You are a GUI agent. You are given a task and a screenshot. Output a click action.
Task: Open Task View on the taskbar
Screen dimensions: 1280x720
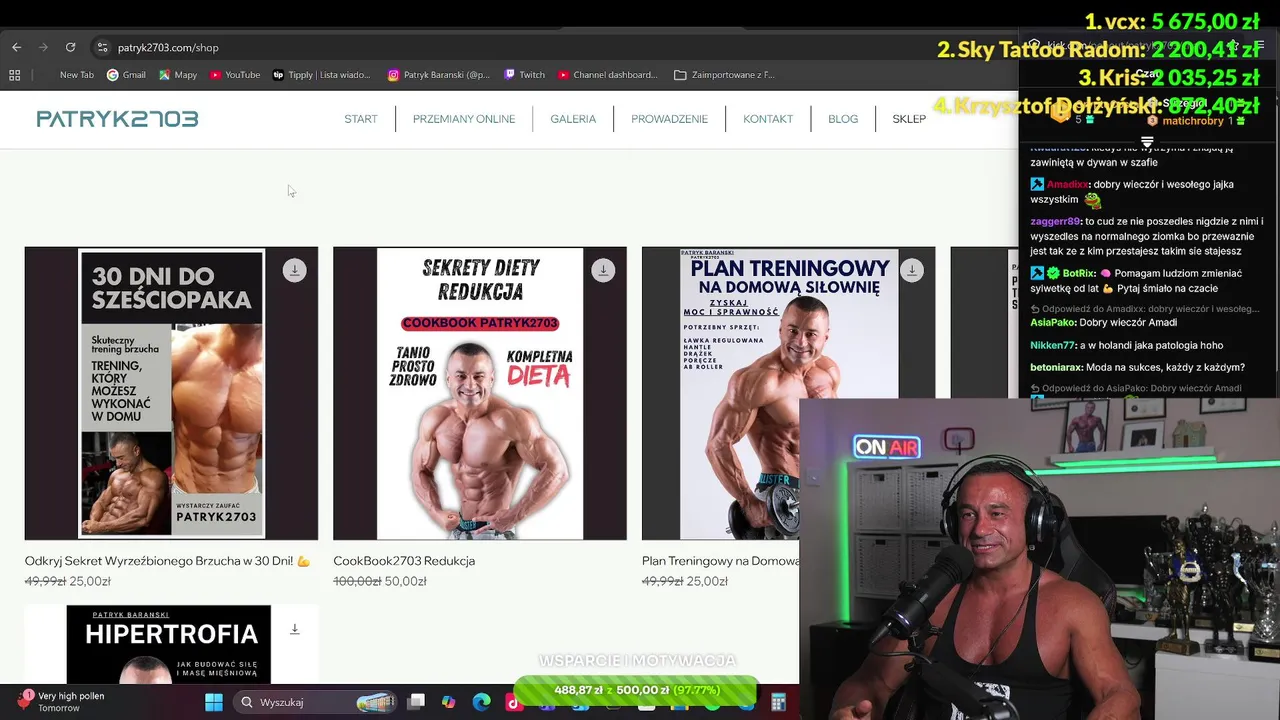(x=417, y=702)
